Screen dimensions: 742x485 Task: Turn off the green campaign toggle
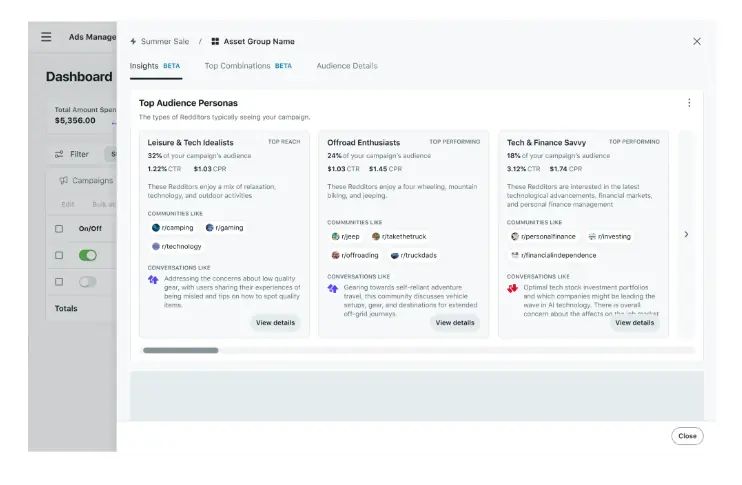tap(88, 256)
